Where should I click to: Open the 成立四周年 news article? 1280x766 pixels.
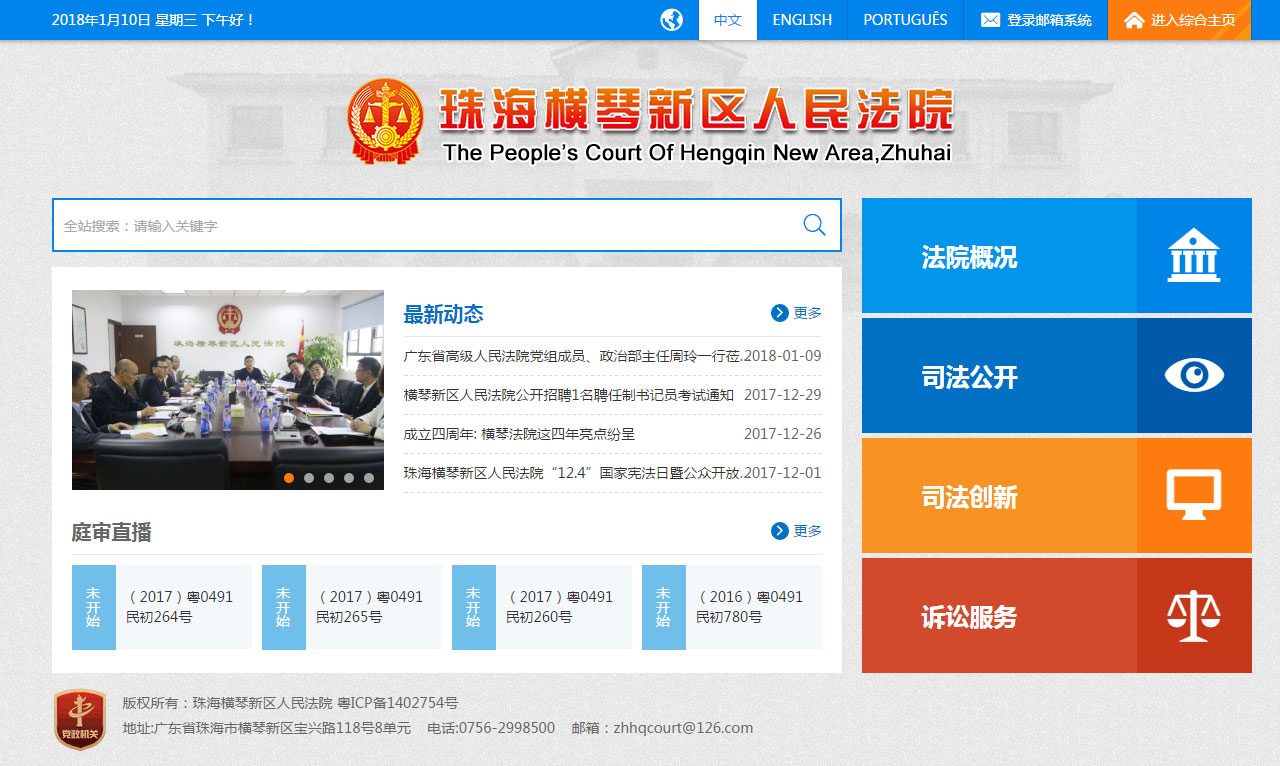coord(519,434)
